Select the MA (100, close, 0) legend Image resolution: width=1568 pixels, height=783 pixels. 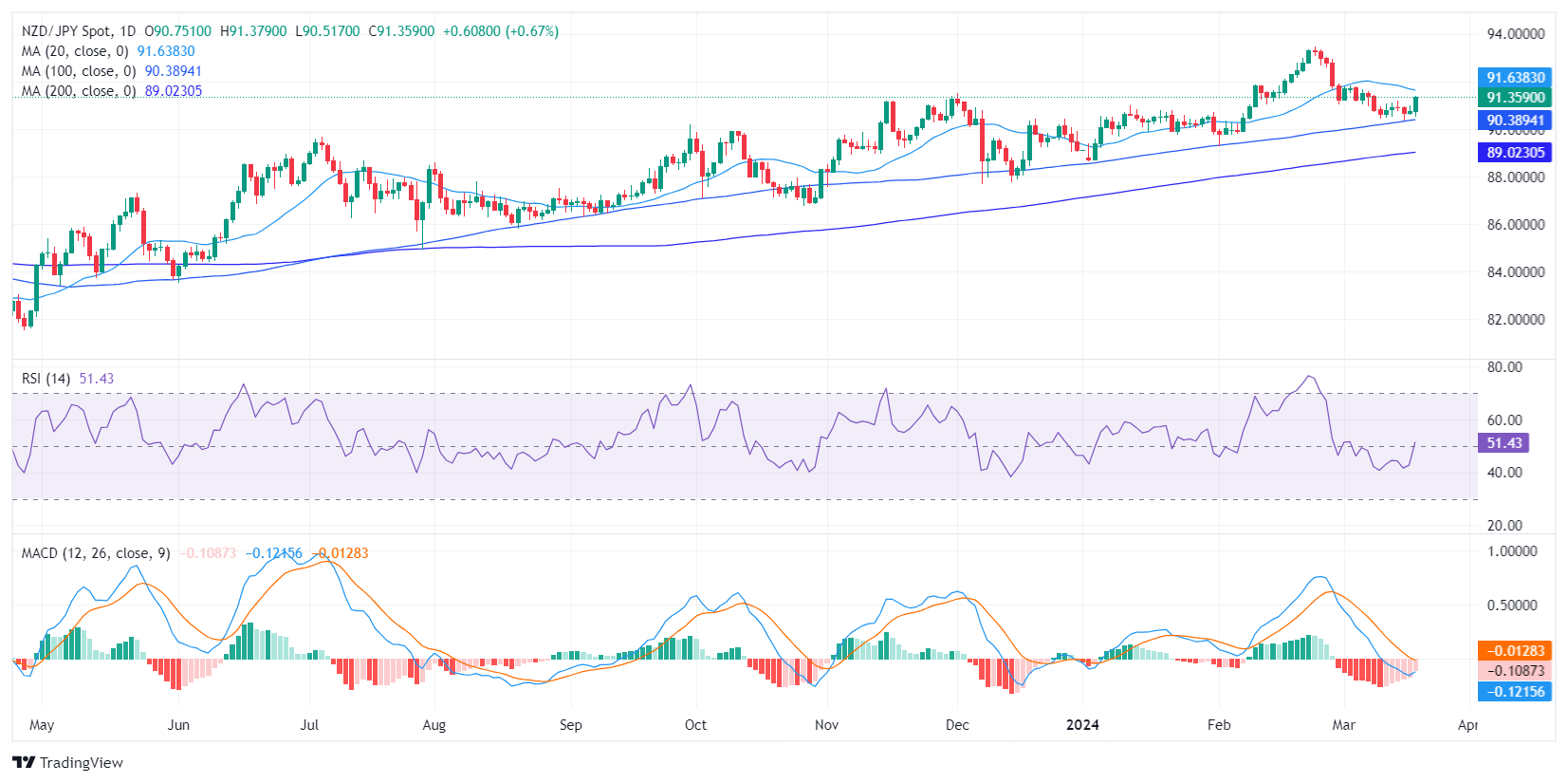click(79, 71)
